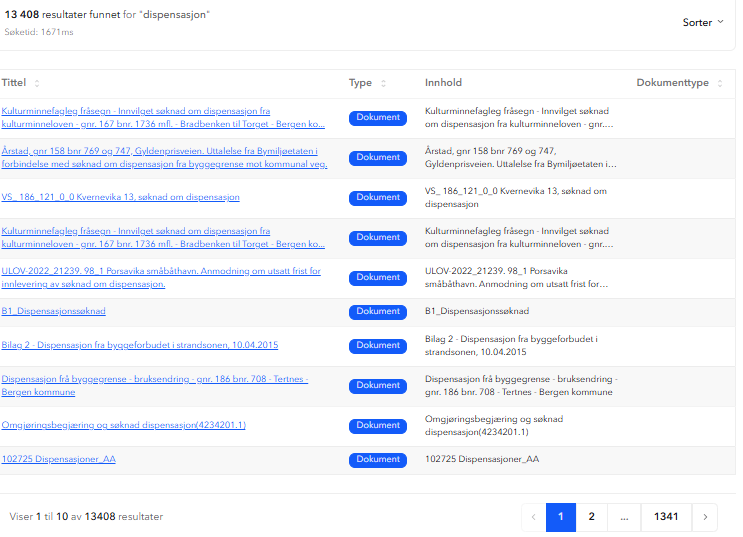Image resolution: width=743 pixels, height=537 pixels.
Task: Open the 102725 Dispensasjoner_AA link
Action: [59, 459]
